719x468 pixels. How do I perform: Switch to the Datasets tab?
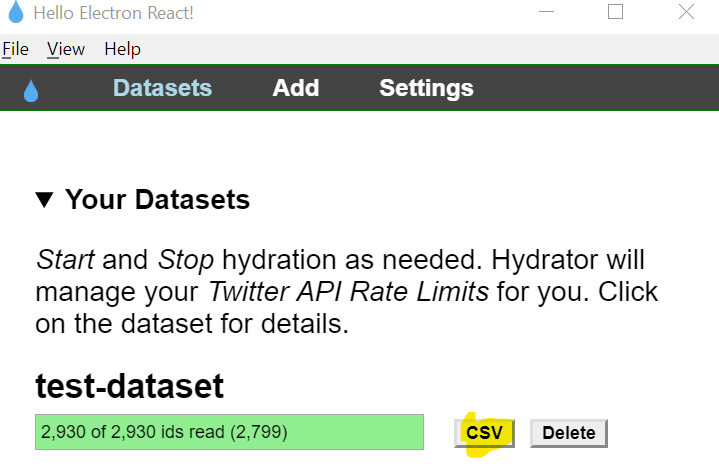(x=162, y=88)
